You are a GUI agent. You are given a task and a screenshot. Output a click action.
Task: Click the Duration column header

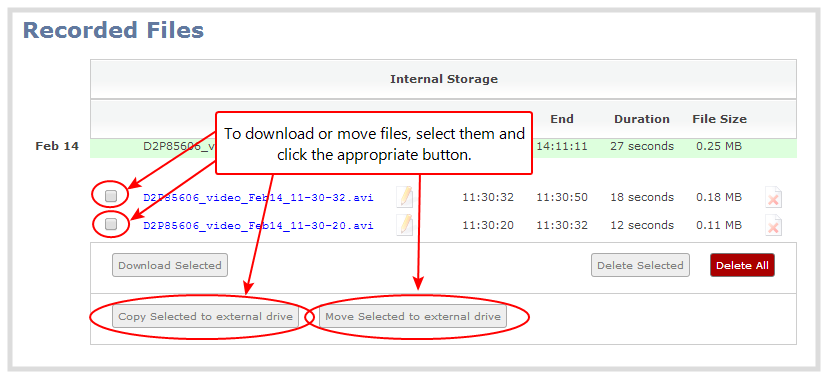pyautogui.click(x=642, y=119)
